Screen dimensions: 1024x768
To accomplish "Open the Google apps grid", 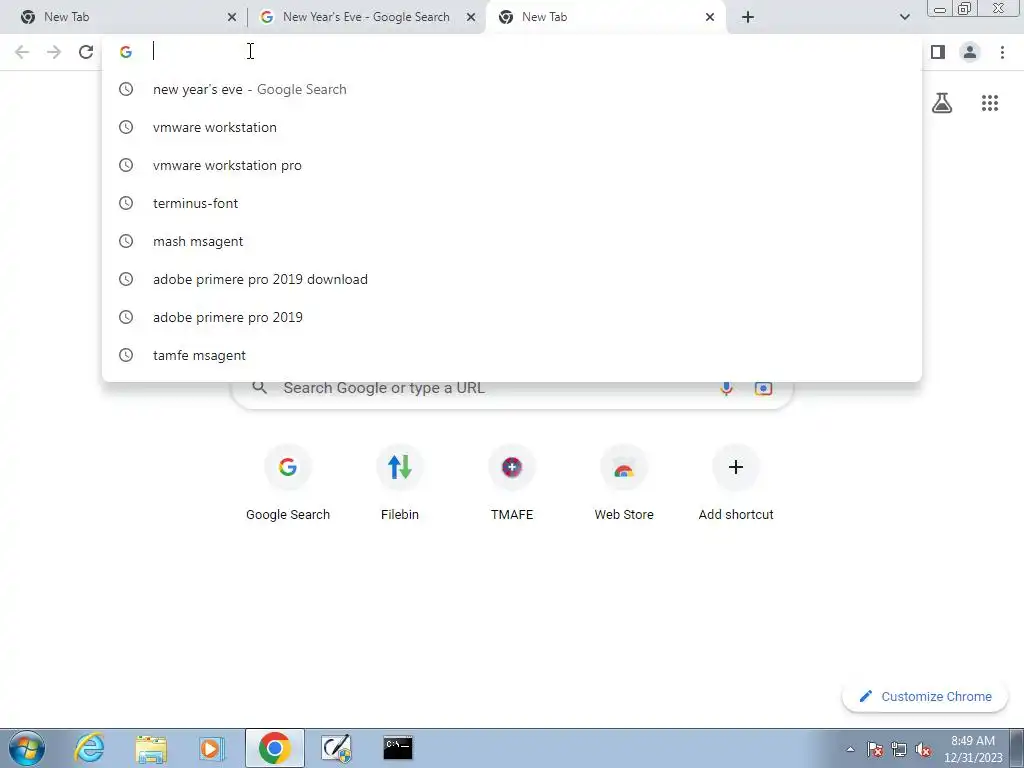I will 989,103.
